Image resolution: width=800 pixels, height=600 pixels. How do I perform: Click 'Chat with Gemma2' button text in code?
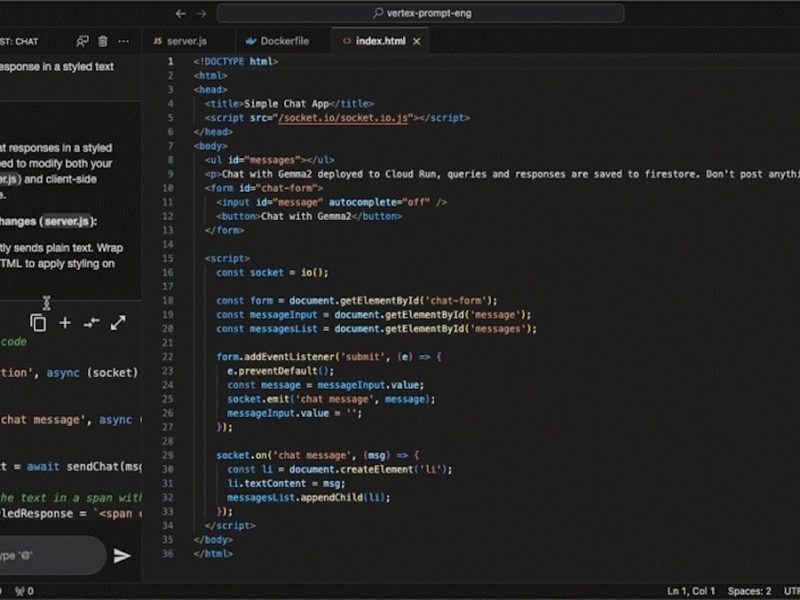pos(306,216)
